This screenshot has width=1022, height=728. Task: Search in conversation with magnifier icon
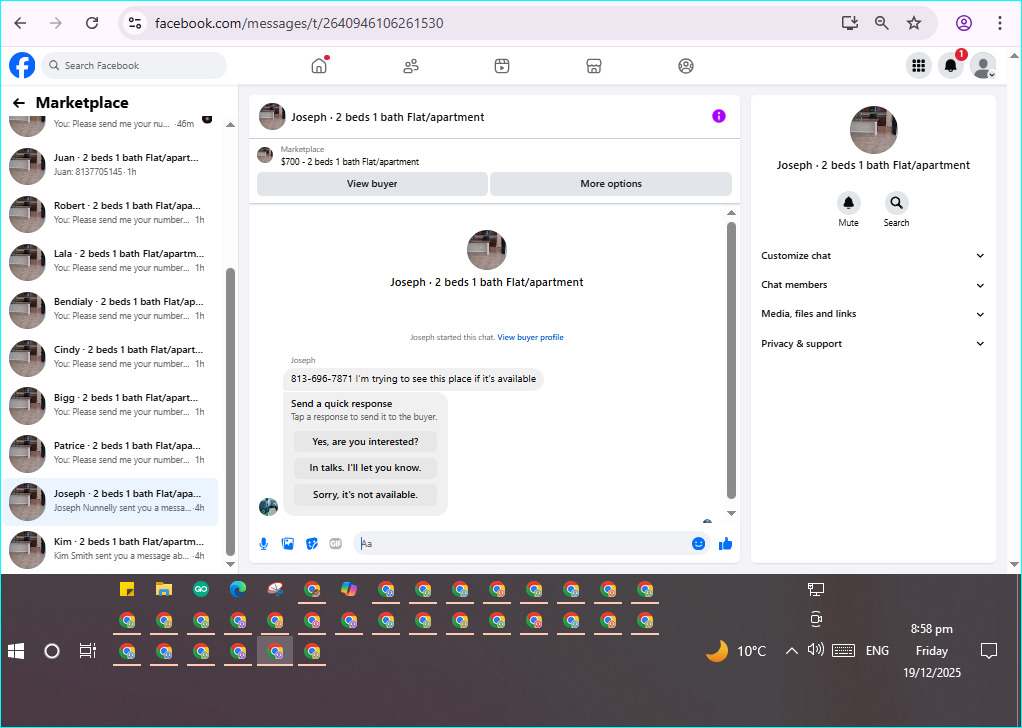tap(896, 203)
